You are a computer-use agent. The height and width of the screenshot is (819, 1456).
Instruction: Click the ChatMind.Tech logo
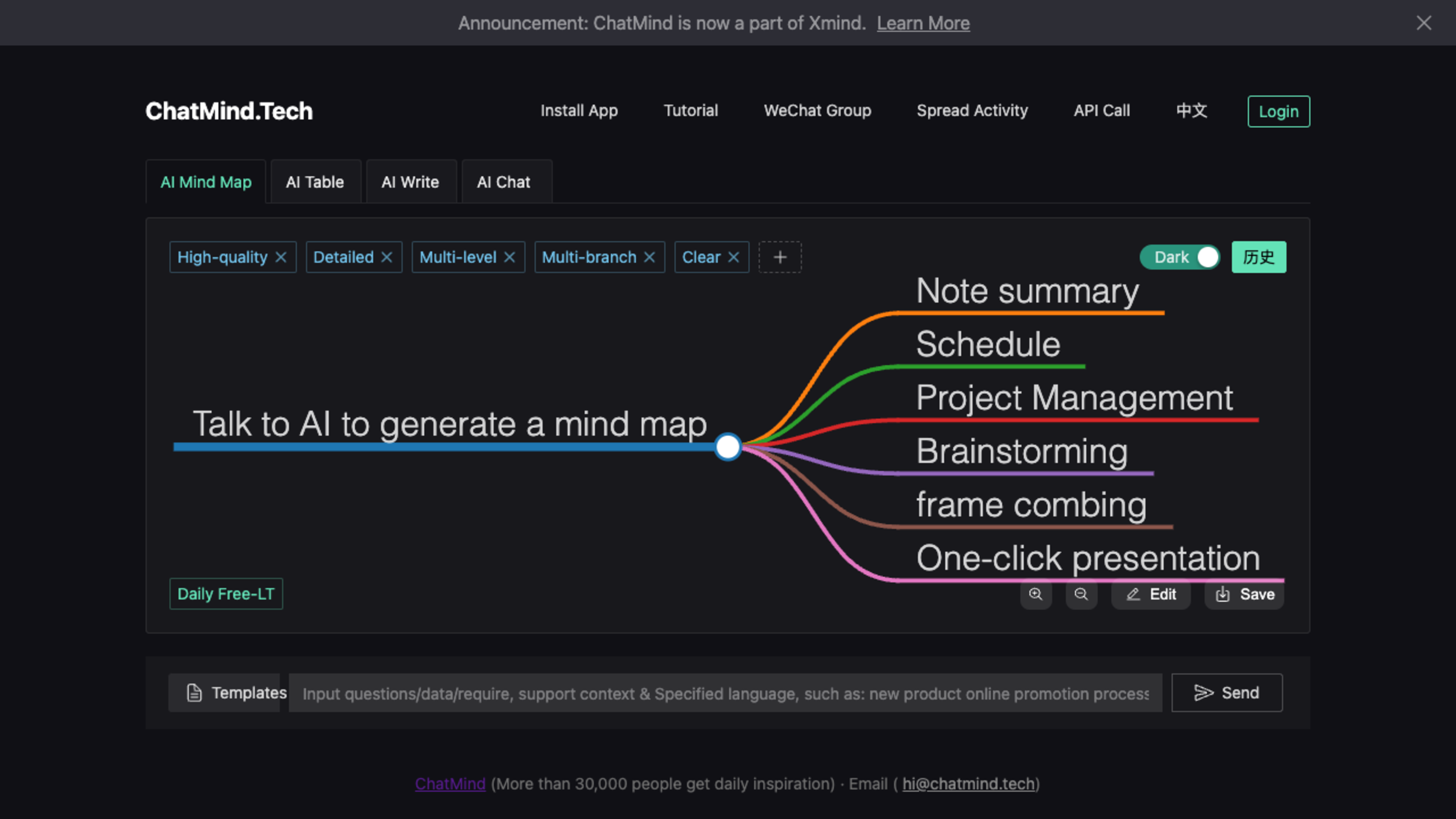pyautogui.click(x=229, y=111)
